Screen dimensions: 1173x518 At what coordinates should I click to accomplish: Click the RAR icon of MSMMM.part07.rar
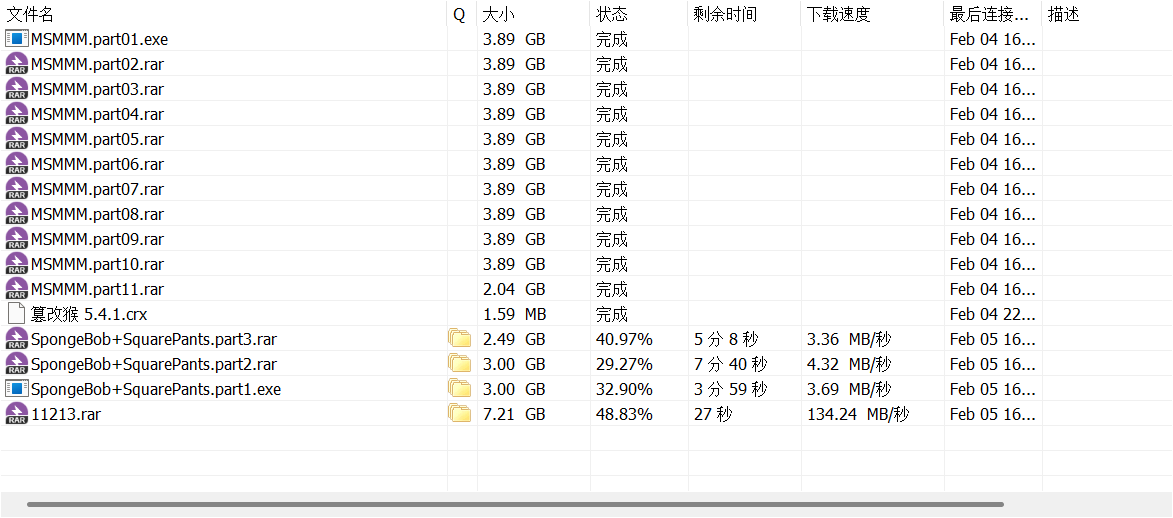pyautogui.click(x=16, y=189)
